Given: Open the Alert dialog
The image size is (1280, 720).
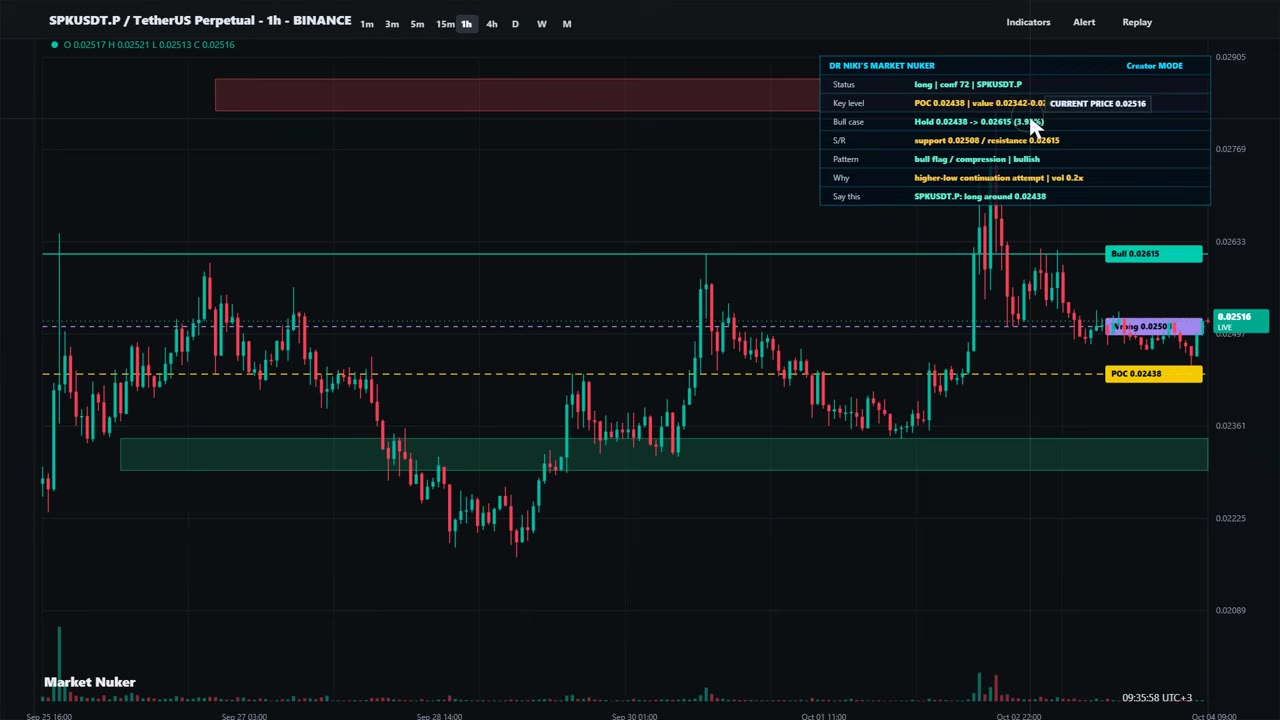Looking at the screenshot, I should pyautogui.click(x=1084, y=22).
